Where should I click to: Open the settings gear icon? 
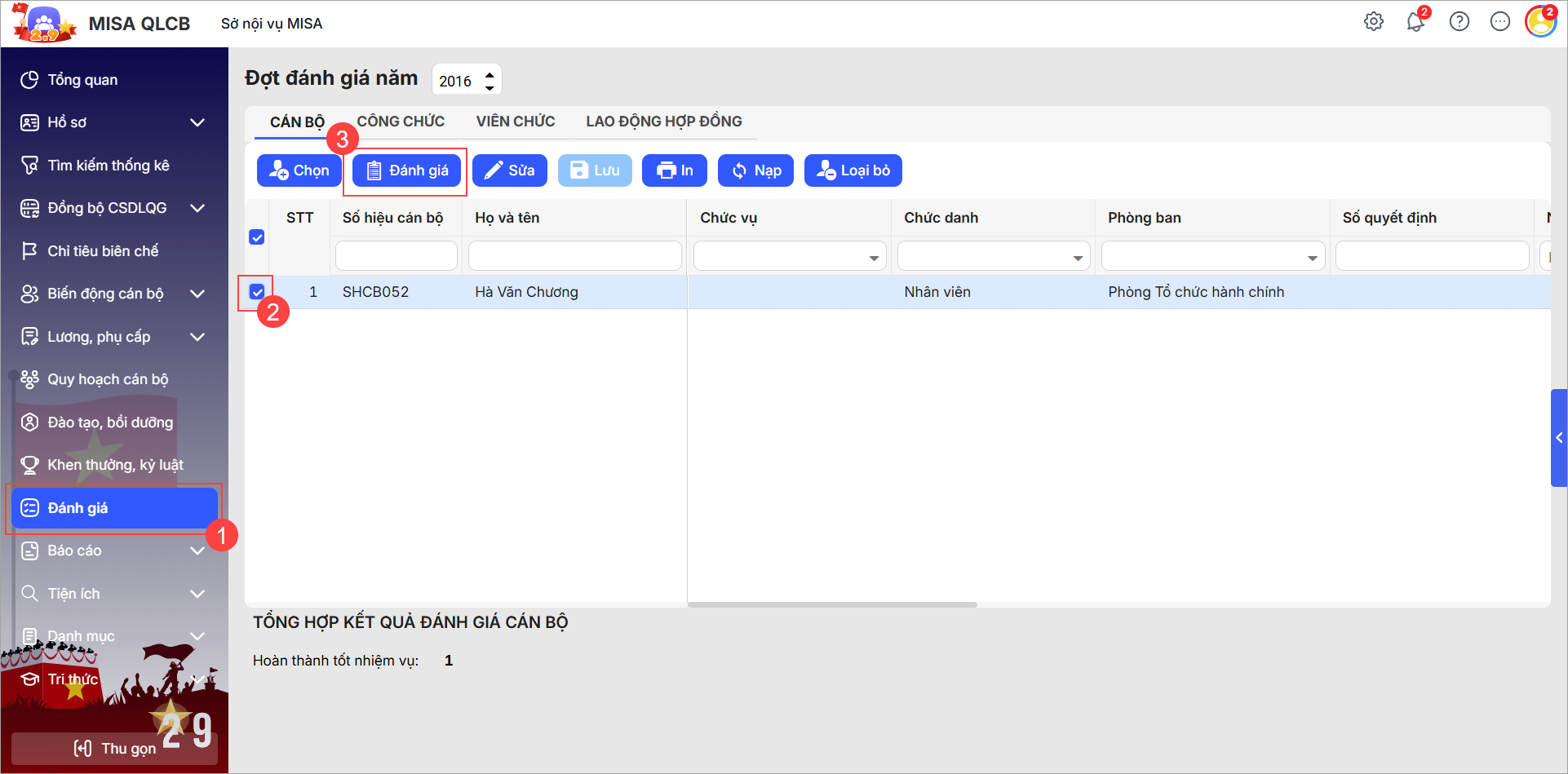tap(1374, 22)
